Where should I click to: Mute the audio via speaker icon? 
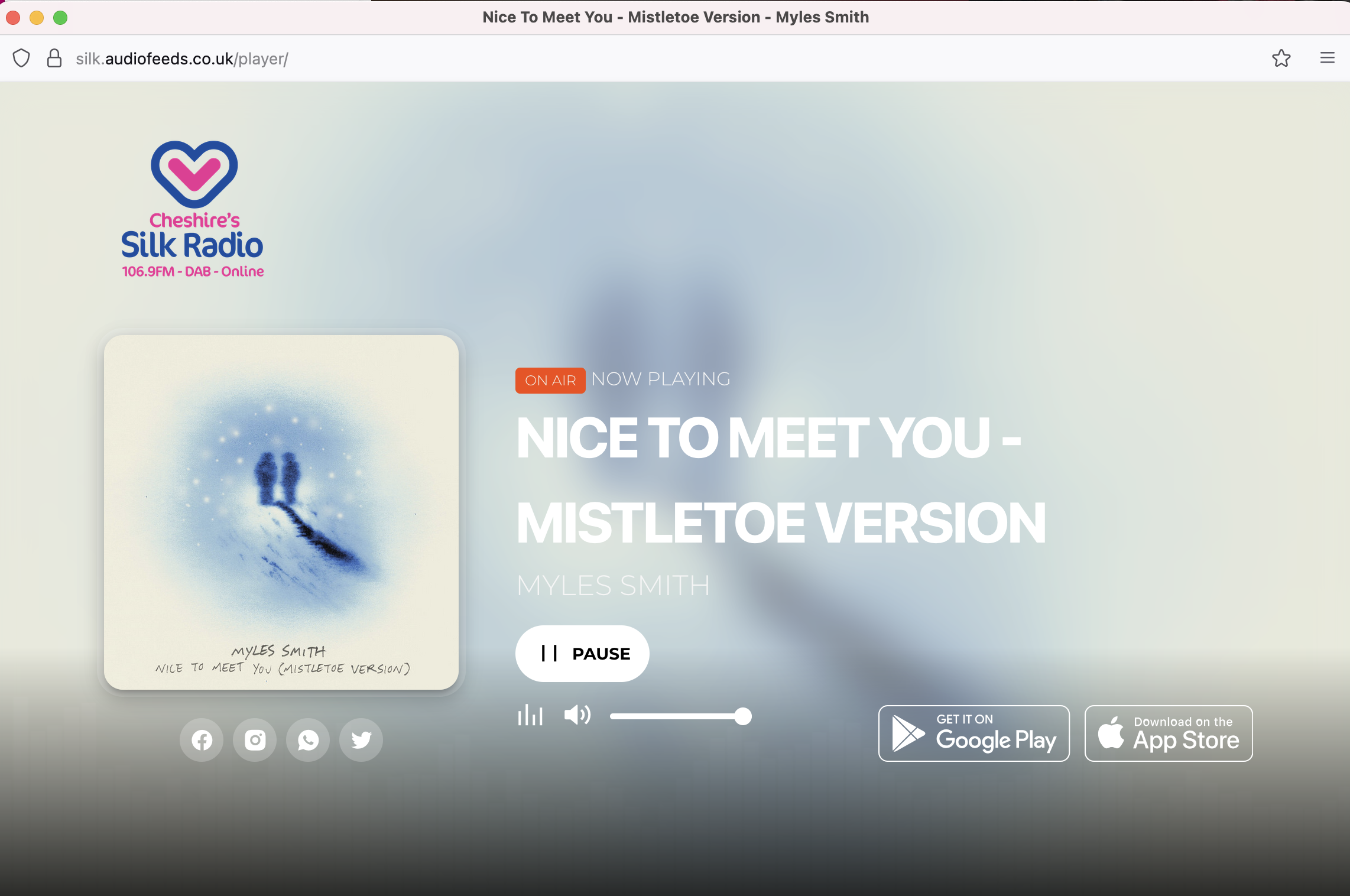[x=577, y=715]
